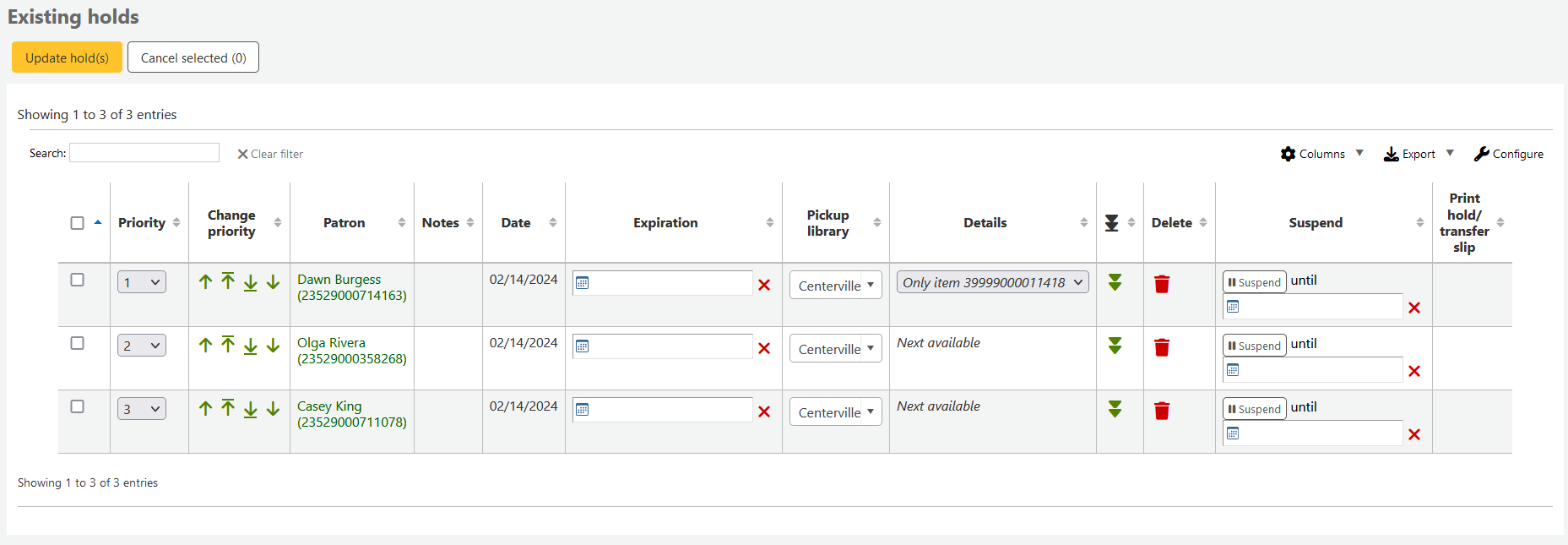Move Dawn Burgess hold down one priority

click(273, 282)
